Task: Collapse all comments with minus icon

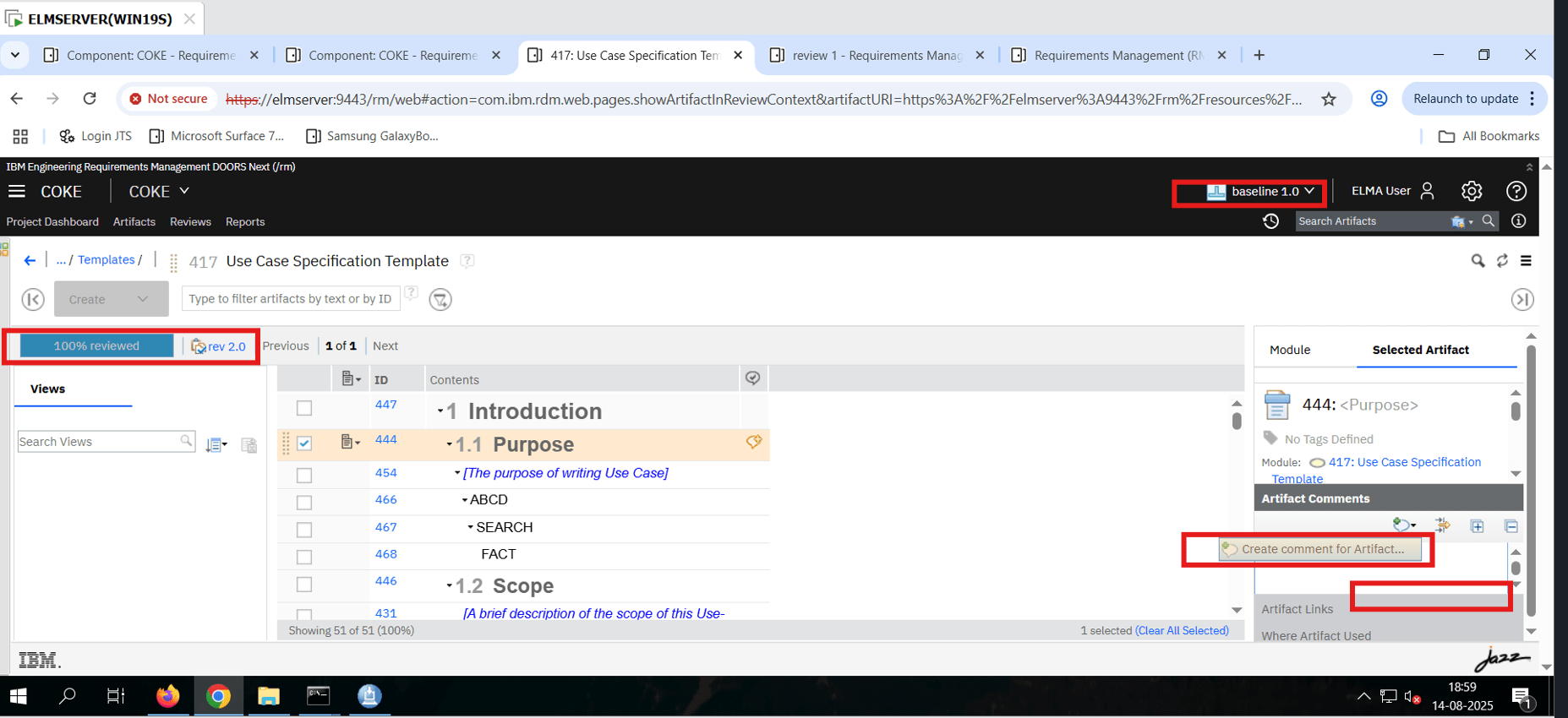Action: (1511, 526)
